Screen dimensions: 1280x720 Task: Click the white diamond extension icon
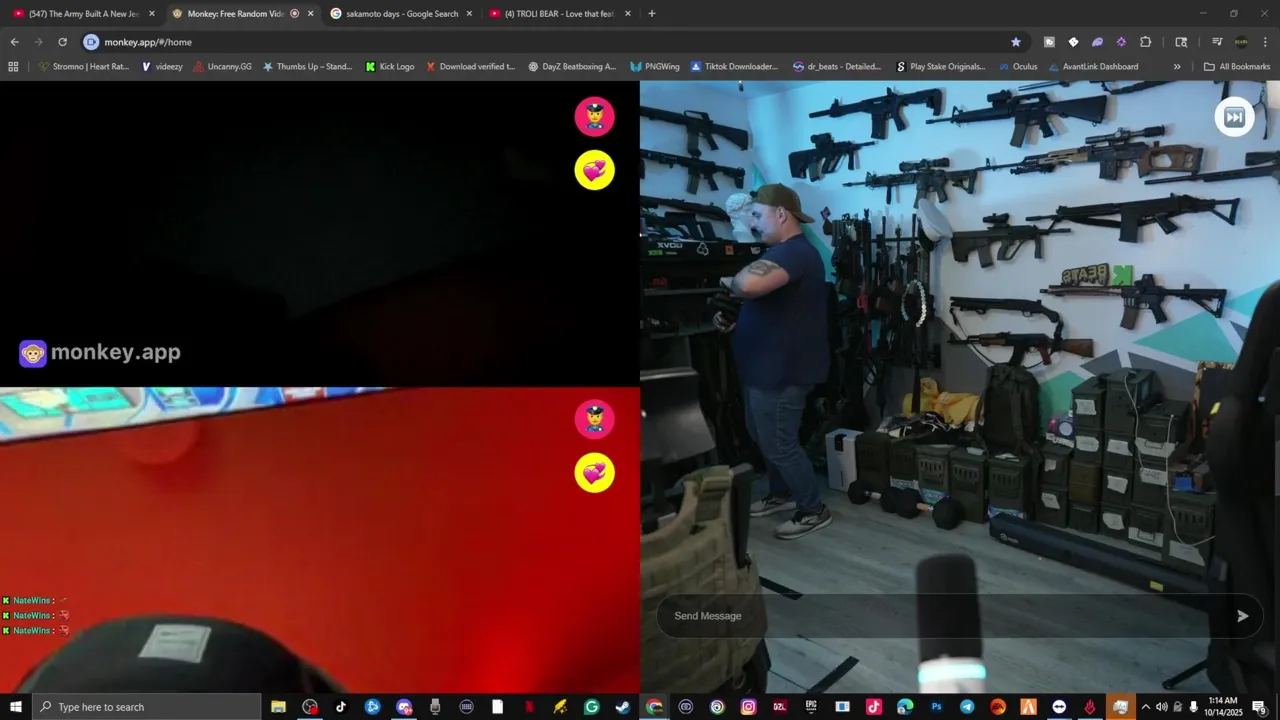[1073, 42]
